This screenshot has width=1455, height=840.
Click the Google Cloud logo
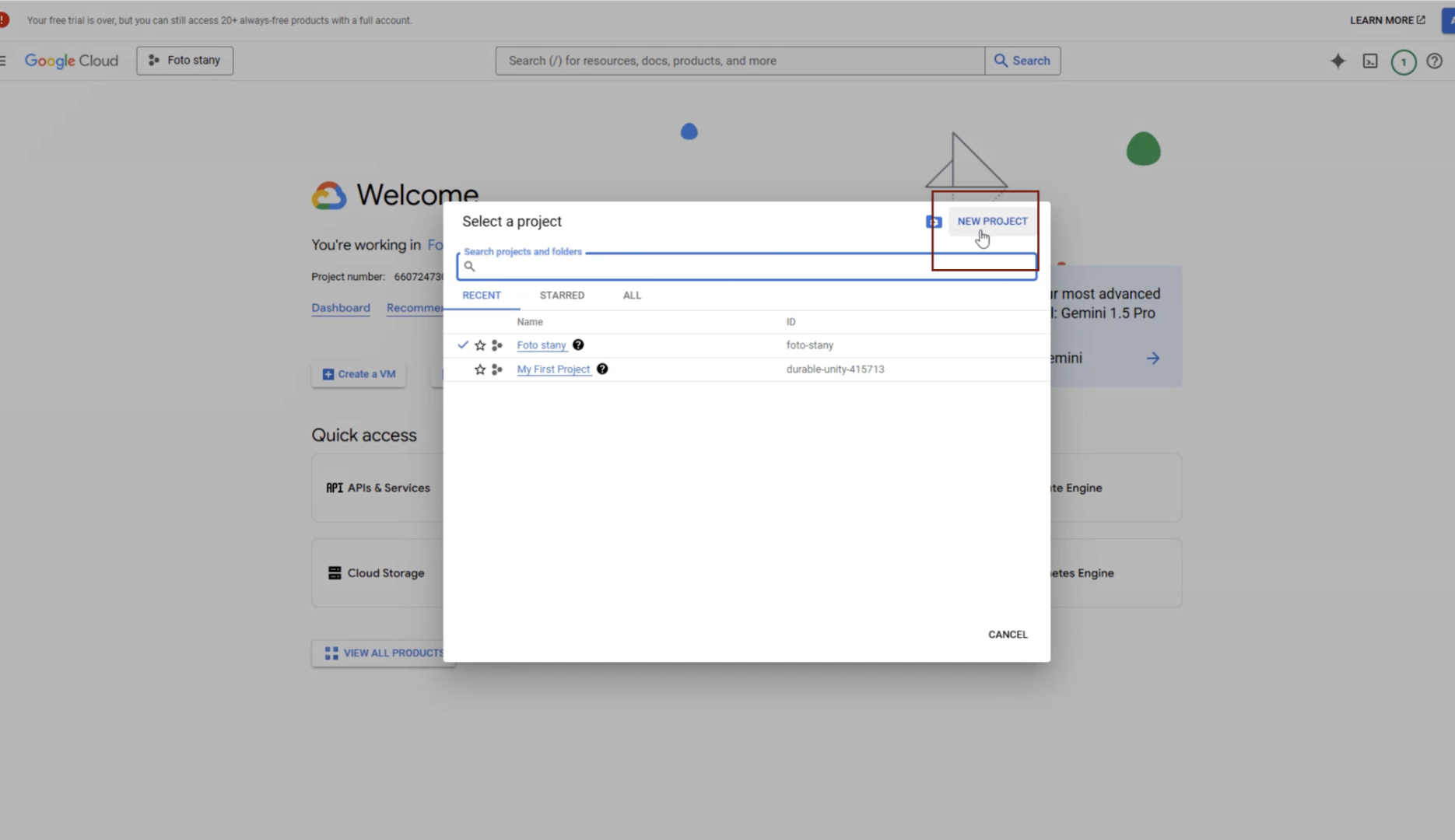click(72, 61)
